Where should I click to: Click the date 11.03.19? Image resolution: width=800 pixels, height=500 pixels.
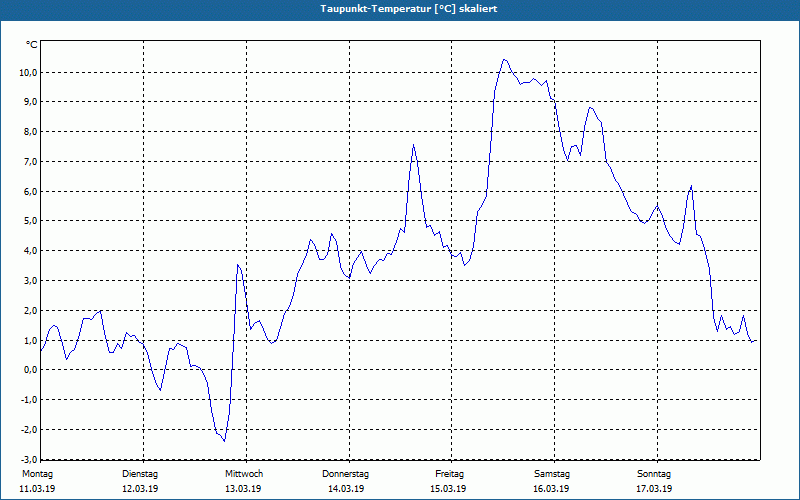point(37,489)
